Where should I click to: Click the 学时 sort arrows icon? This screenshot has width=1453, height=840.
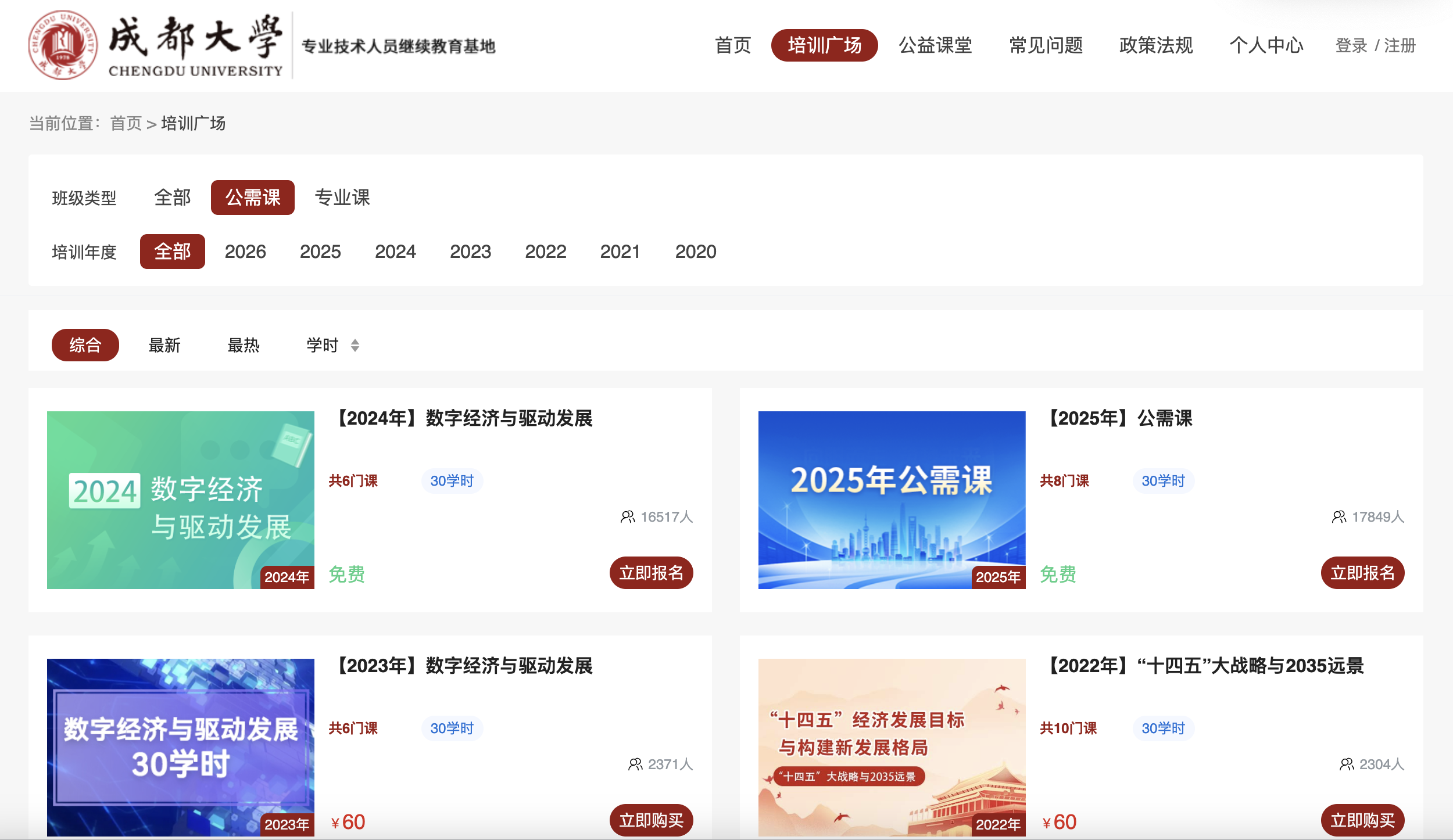[355, 346]
